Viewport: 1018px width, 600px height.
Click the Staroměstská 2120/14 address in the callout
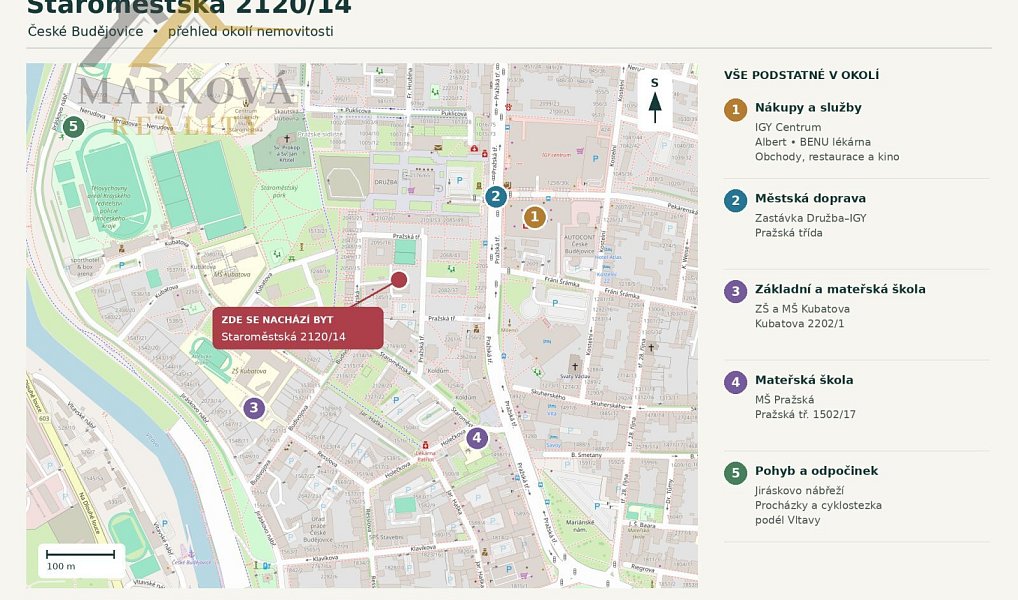(283, 336)
